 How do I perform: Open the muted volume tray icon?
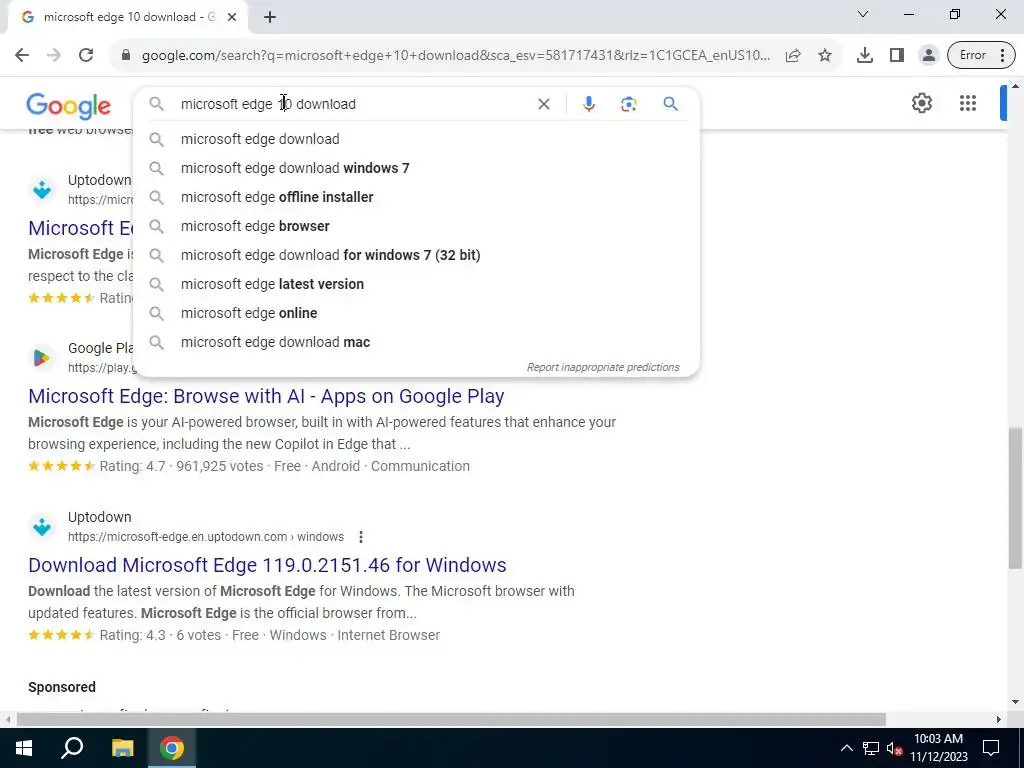click(x=894, y=748)
